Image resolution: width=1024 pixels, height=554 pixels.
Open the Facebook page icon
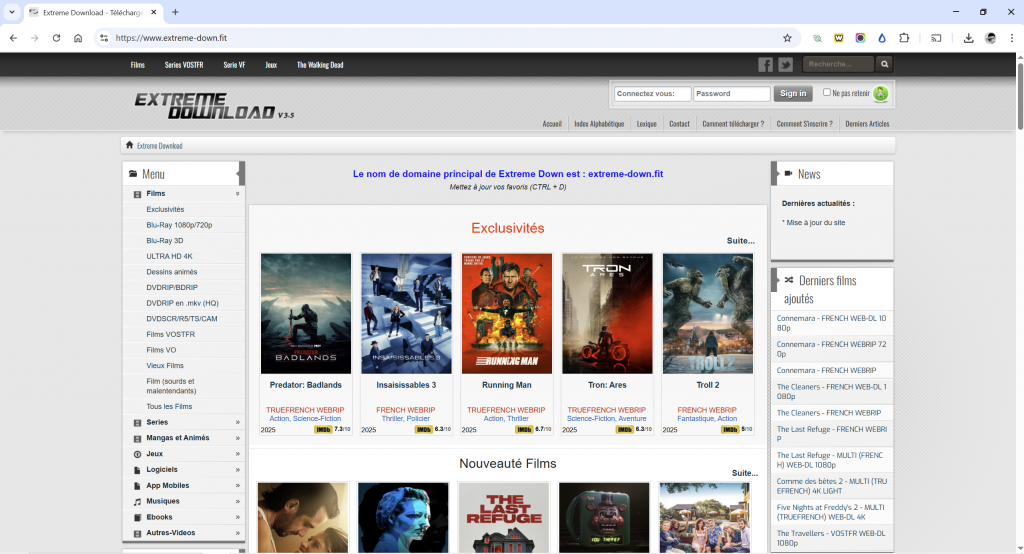(765, 65)
